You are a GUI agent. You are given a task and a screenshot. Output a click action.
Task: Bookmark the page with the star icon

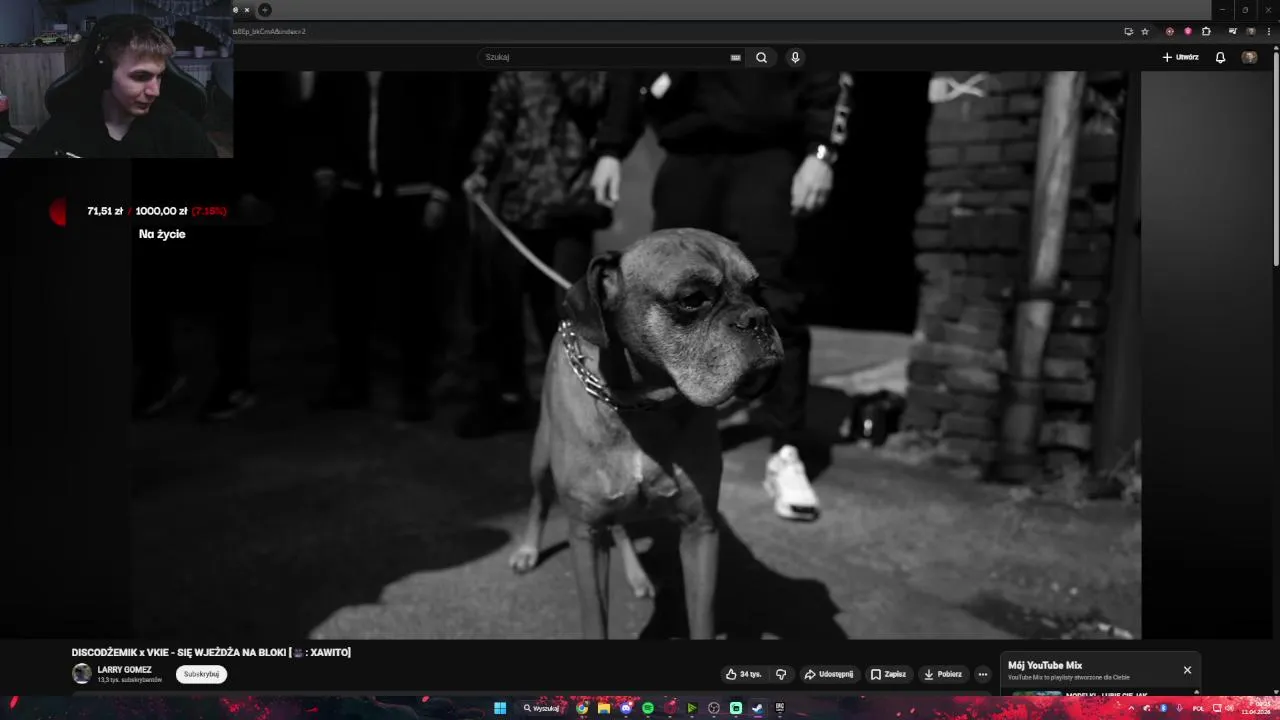click(x=1145, y=31)
